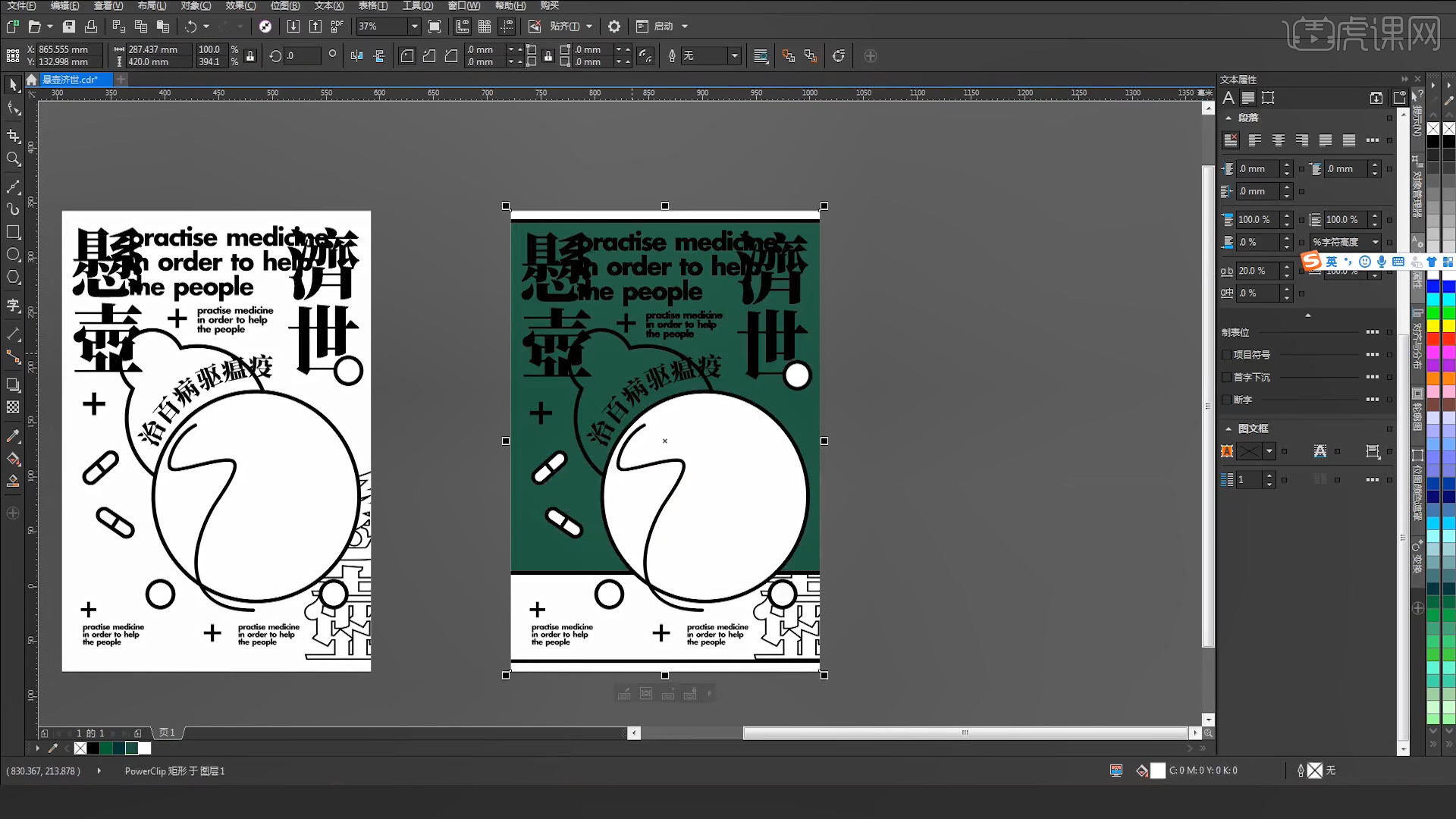
Task: Enable the 首字下沉 checkbox
Action: (1226, 377)
